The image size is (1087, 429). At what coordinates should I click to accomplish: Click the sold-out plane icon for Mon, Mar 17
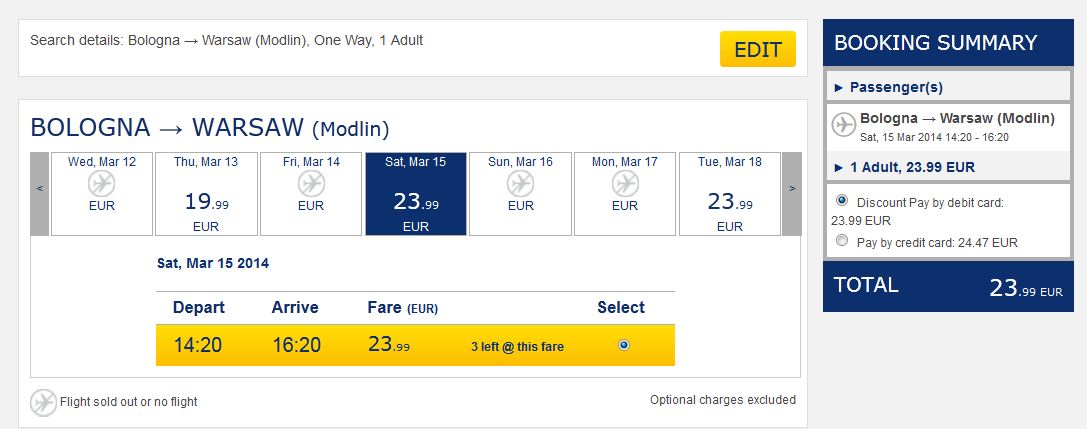(625, 184)
